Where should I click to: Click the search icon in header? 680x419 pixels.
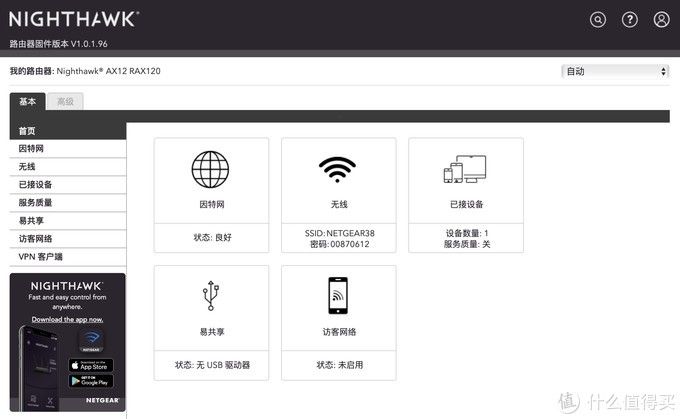[598, 20]
